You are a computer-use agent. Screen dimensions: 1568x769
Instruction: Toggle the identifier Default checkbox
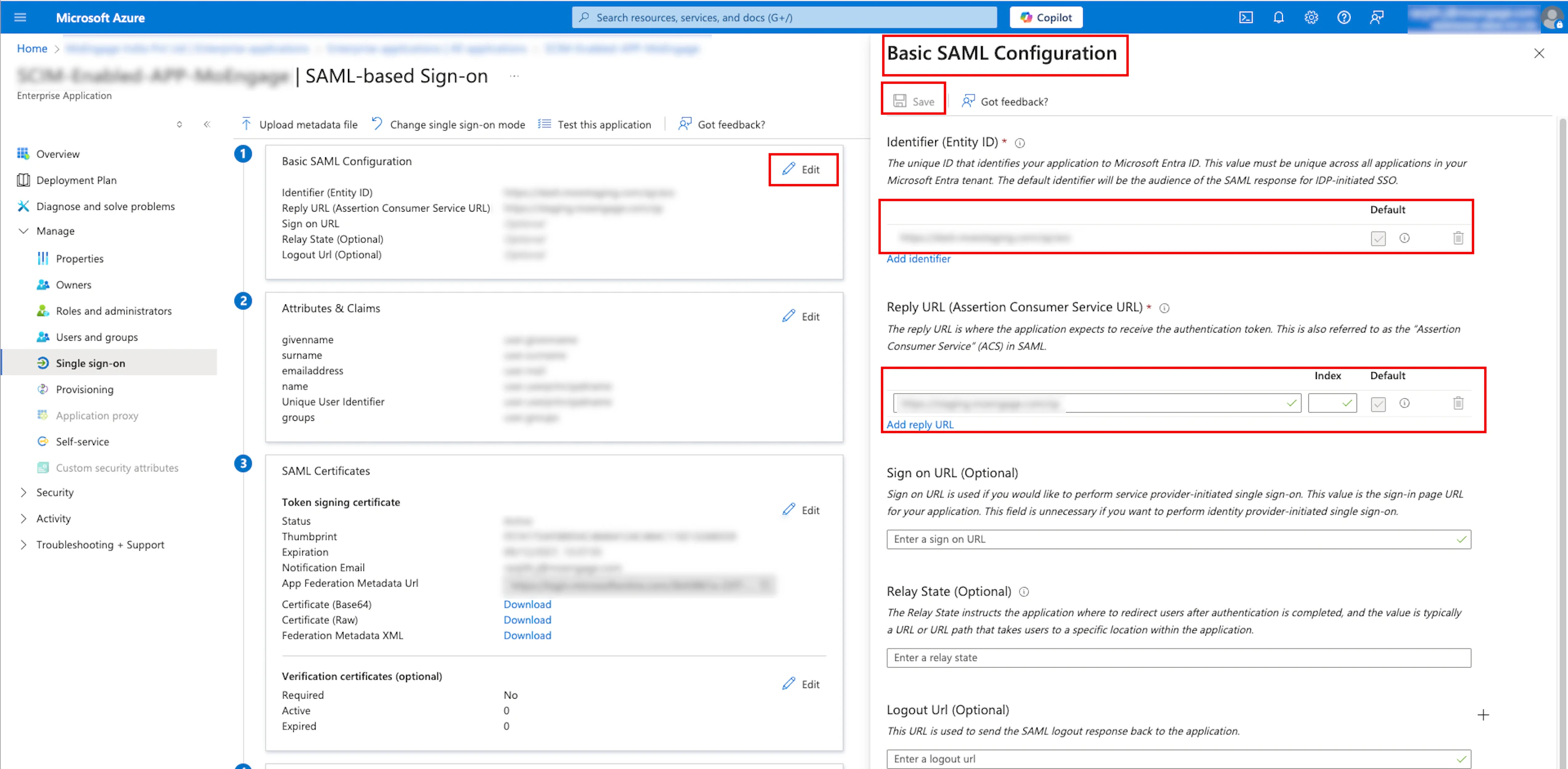point(1378,238)
